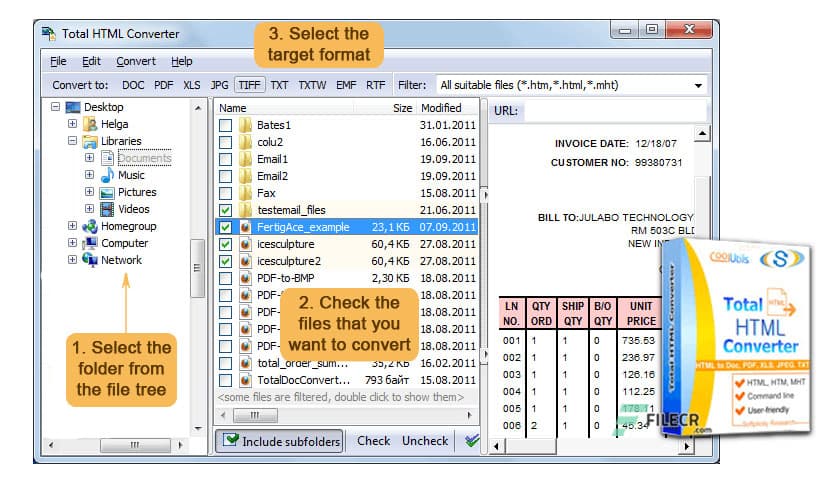Click the TotalDocConvert file icon
The image size is (836, 484).
point(245,380)
